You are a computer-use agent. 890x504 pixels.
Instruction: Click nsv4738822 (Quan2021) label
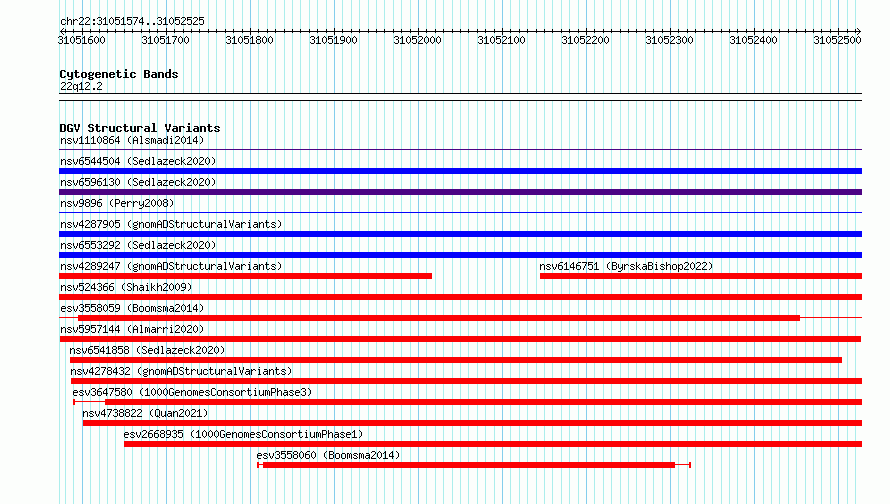pos(145,413)
